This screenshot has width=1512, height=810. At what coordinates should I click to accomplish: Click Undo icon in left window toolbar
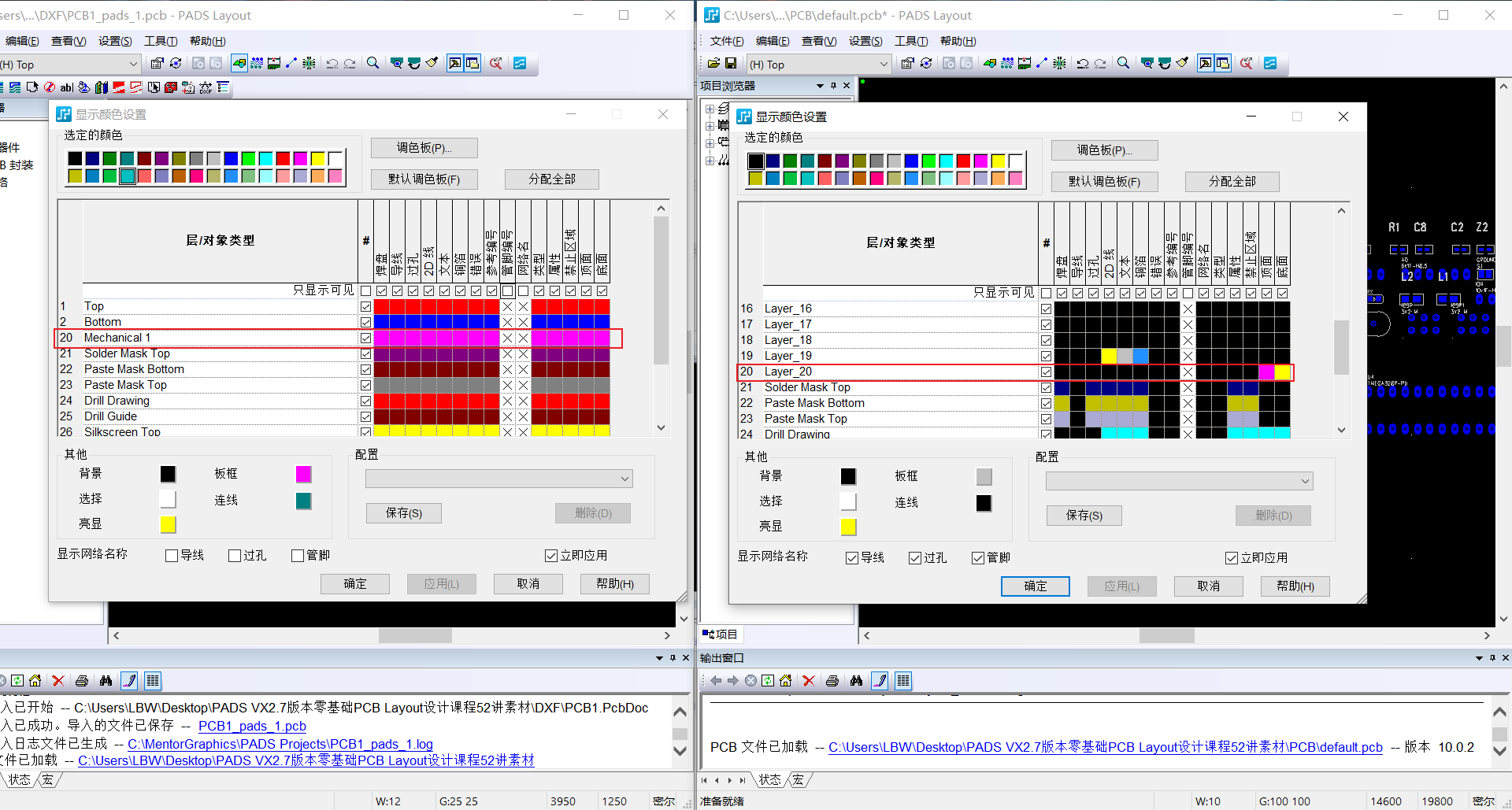pyautogui.click(x=332, y=64)
